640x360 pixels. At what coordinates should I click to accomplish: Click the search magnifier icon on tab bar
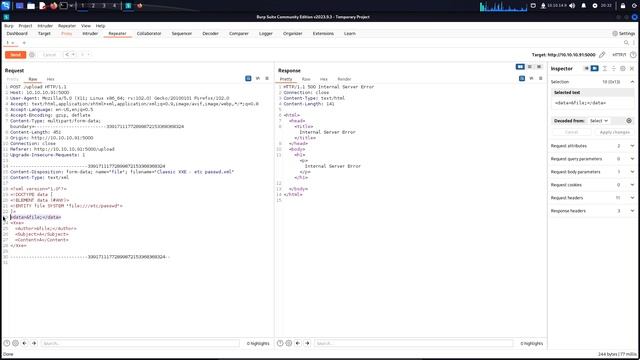(x=626, y=43)
